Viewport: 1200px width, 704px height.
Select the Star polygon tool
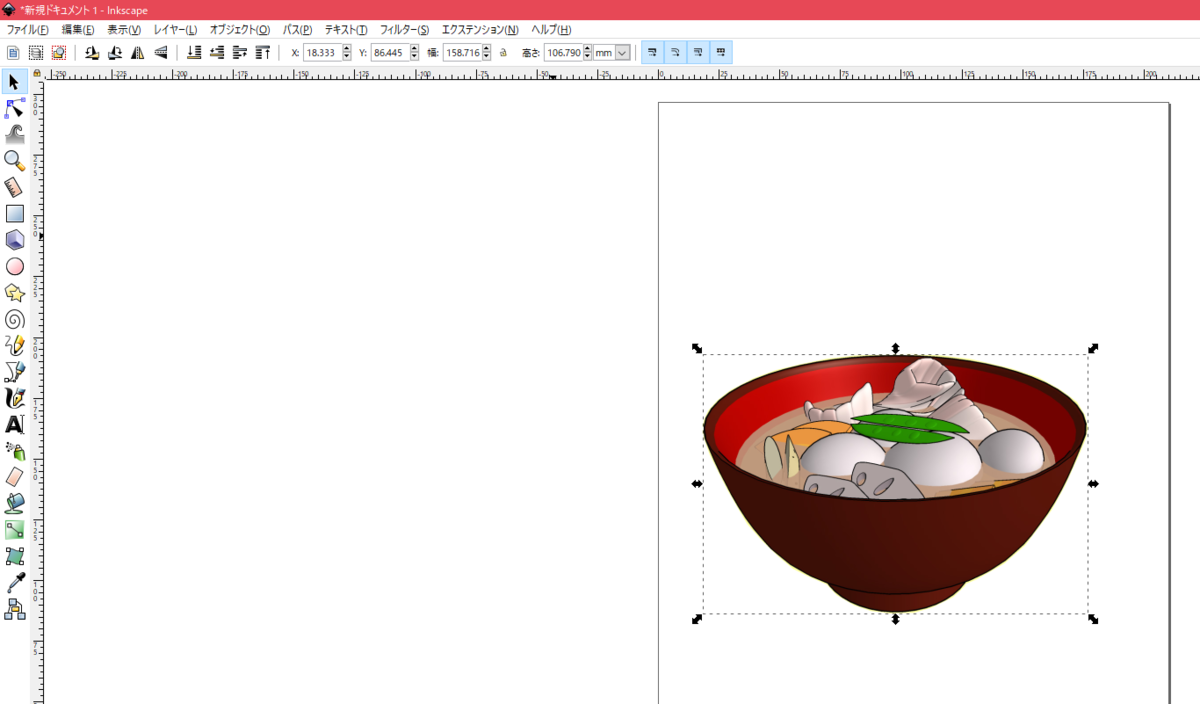point(14,293)
